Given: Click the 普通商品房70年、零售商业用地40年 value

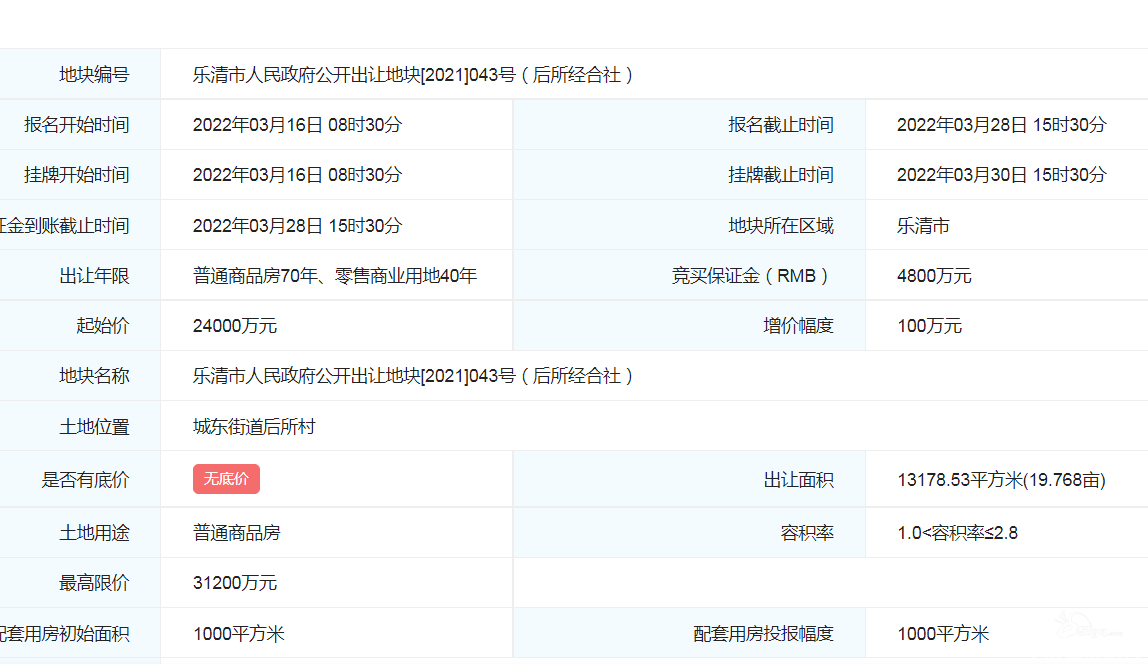Looking at the screenshot, I should tap(335, 276).
